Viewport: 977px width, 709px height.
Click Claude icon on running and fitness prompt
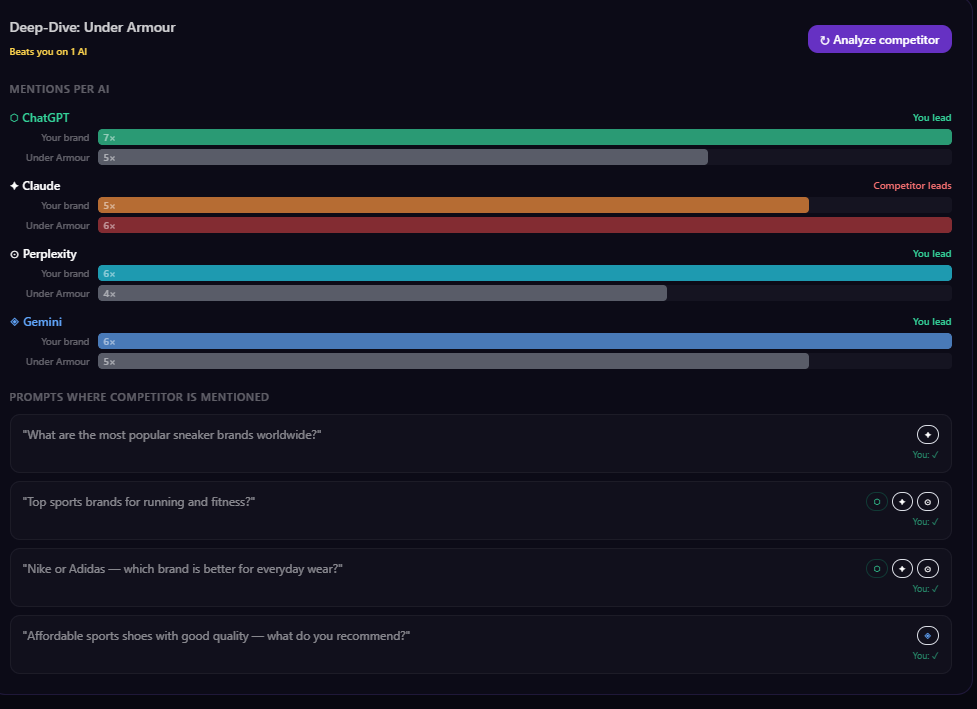click(x=902, y=502)
